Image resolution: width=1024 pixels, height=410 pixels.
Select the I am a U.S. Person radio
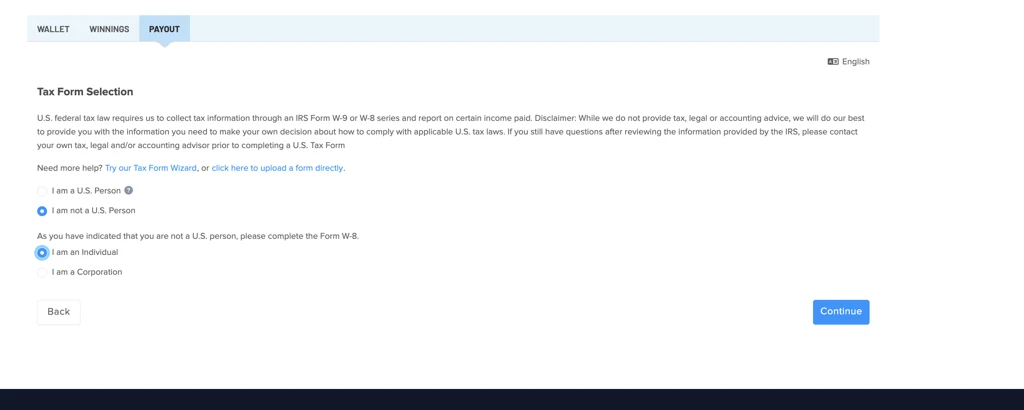42,191
